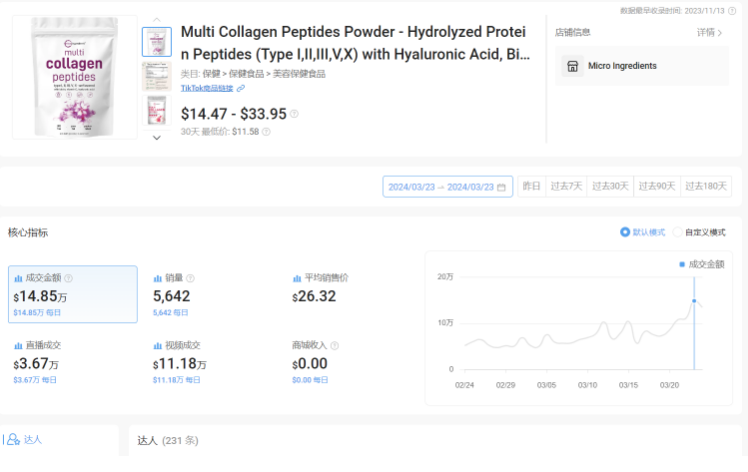Image resolution: width=748 pixels, height=472 pixels.
Task: Switch to 自定义模式 radio option
Action: (x=677, y=232)
